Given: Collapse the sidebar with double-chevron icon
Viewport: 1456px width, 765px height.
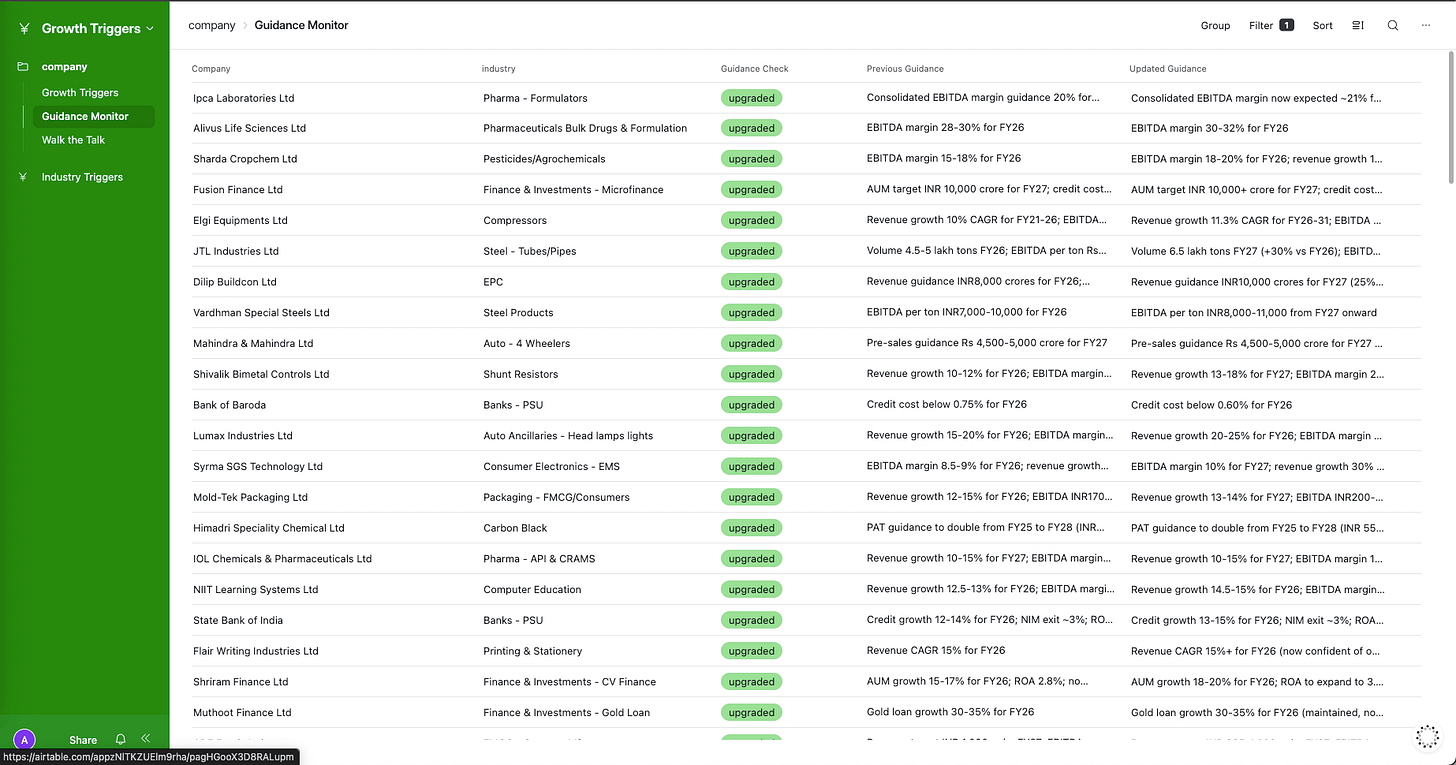Looking at the screenshot, I should (146, 738).
